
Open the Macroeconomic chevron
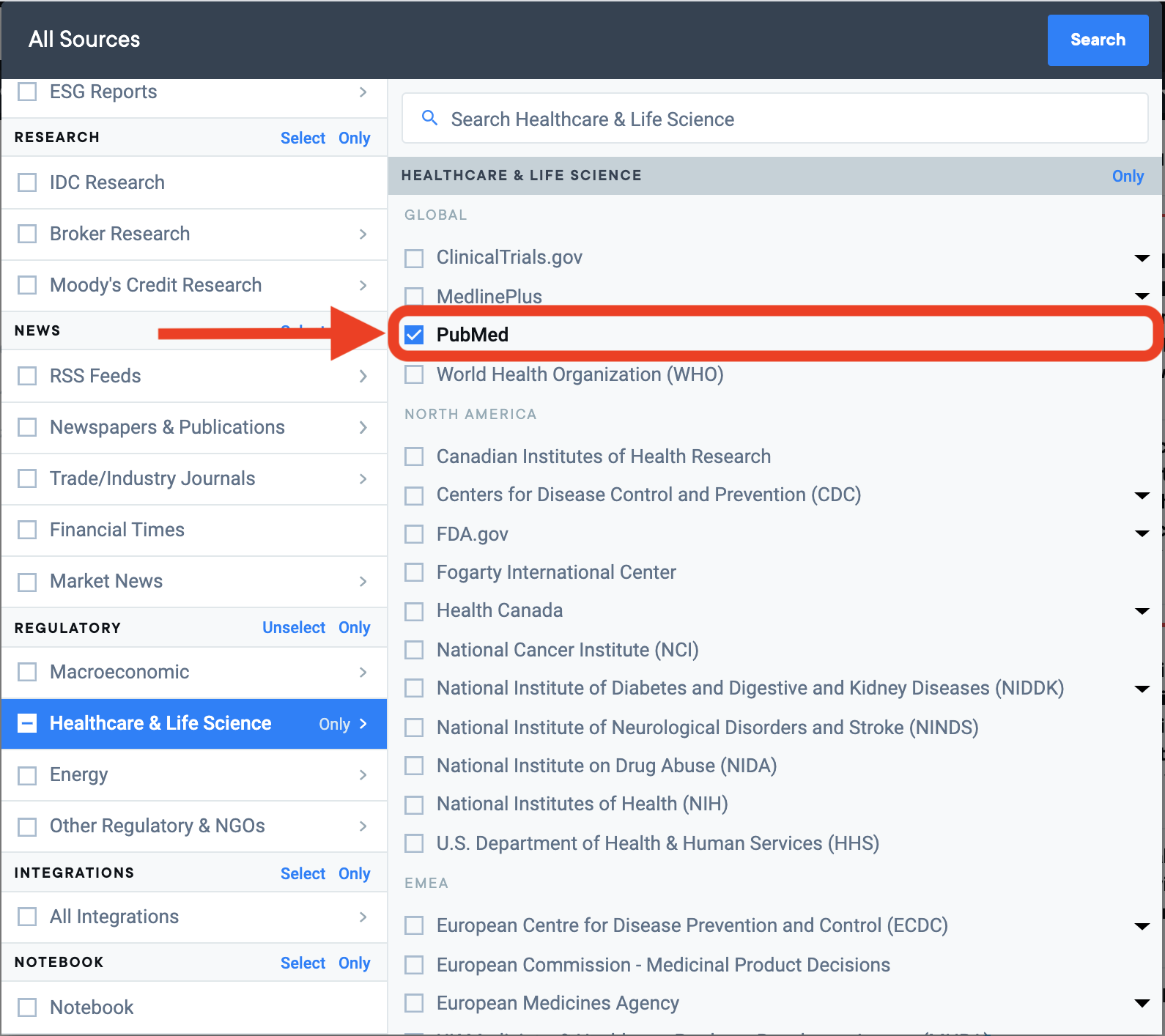pos(363,672)
